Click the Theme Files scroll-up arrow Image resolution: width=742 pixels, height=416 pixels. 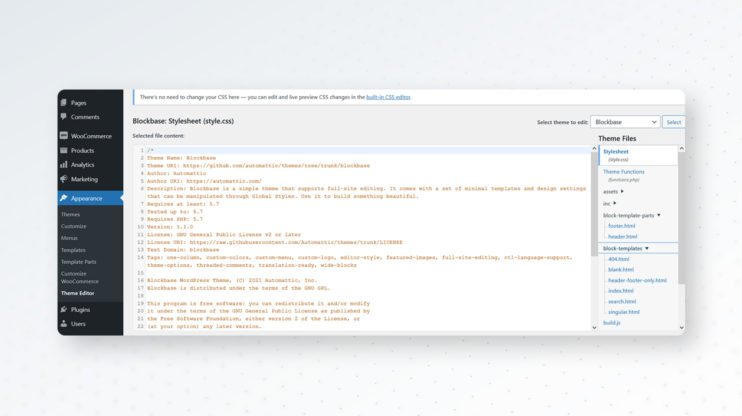[681, 149]
